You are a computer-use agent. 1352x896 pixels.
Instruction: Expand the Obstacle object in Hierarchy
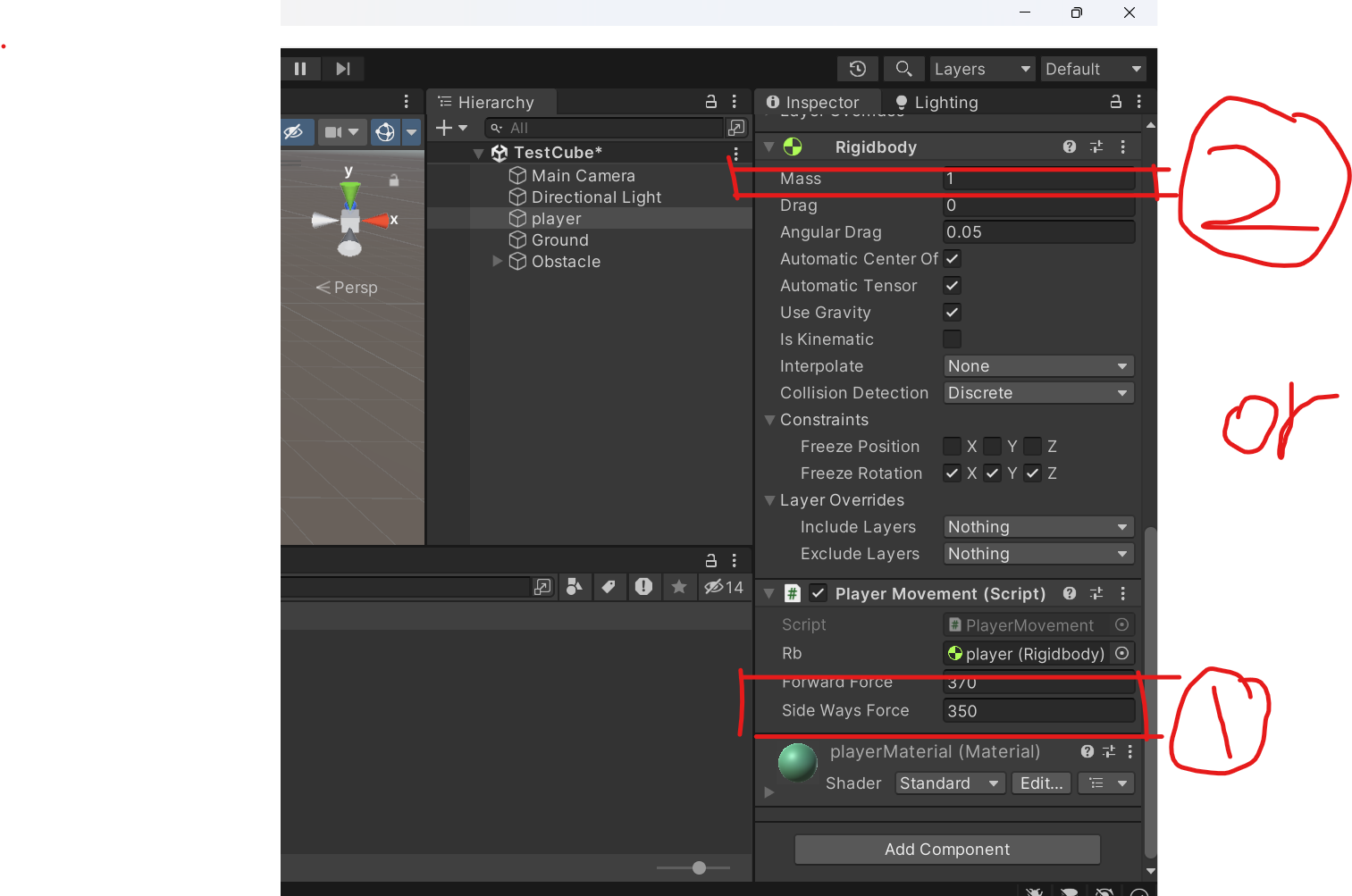point(498,261)
